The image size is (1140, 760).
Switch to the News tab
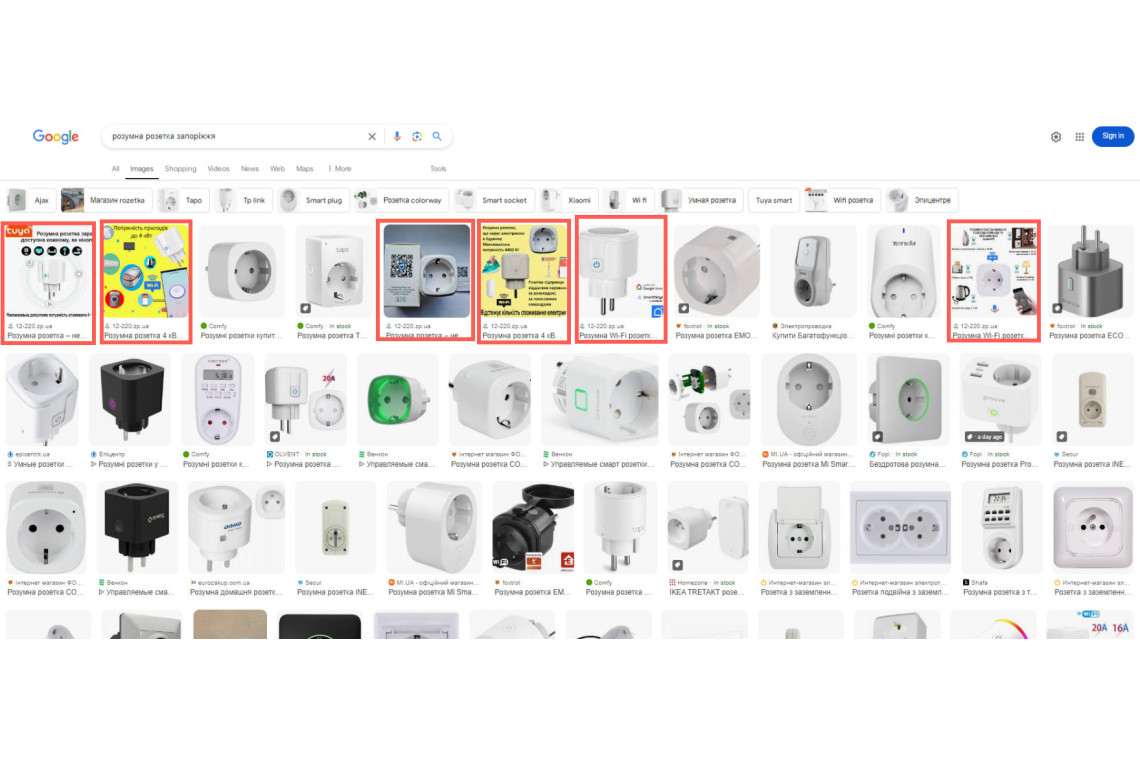(249, 169)
